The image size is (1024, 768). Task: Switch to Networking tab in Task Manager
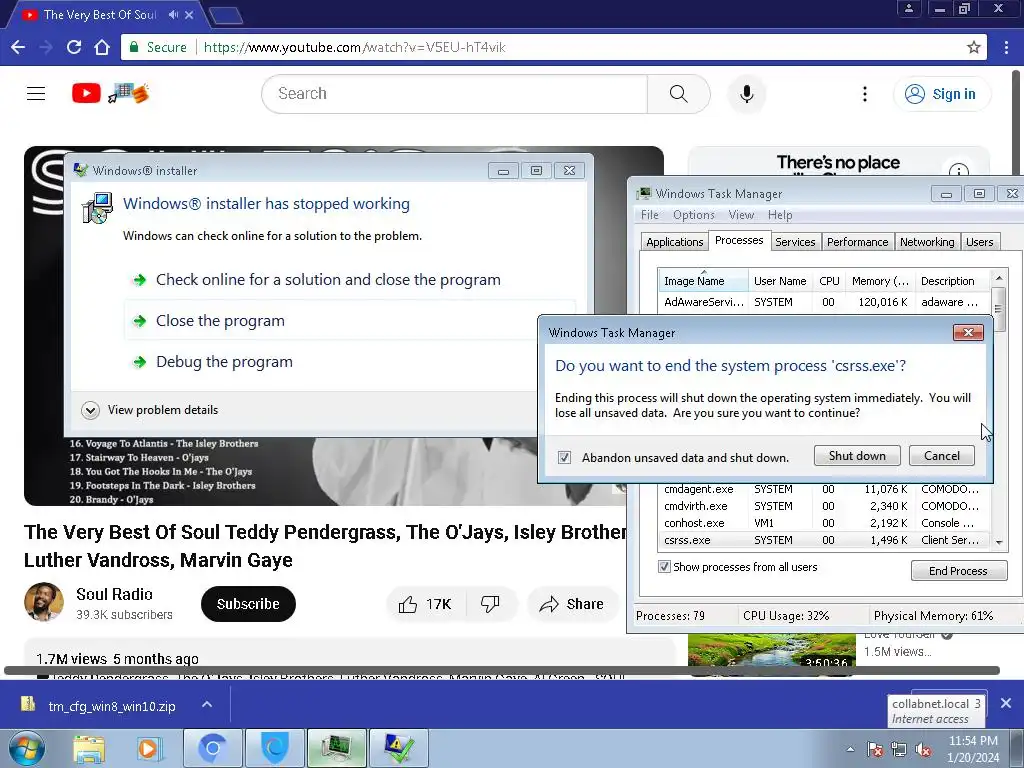point(927,242)
